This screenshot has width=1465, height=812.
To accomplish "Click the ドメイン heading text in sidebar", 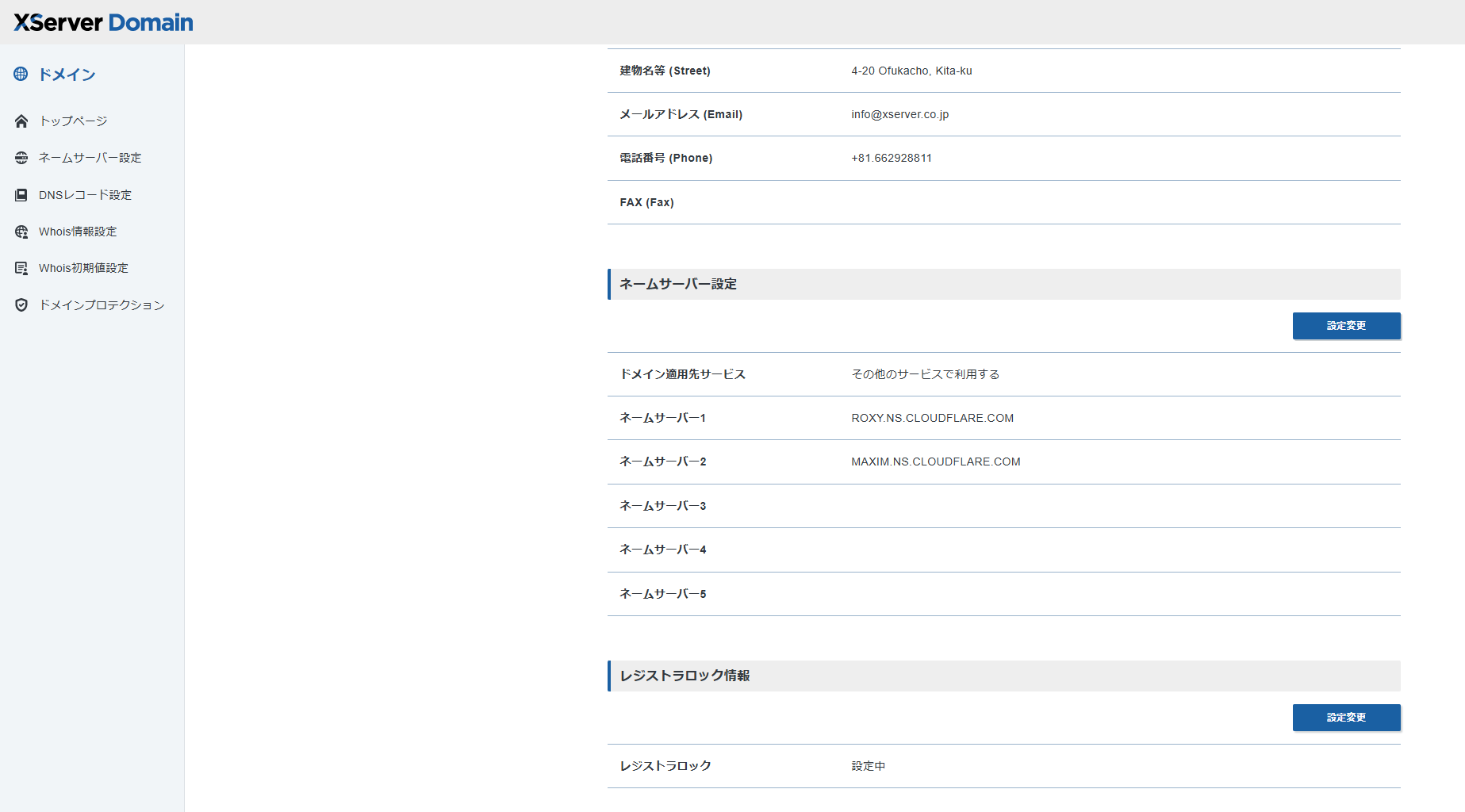I will click(x=67, y=75).
